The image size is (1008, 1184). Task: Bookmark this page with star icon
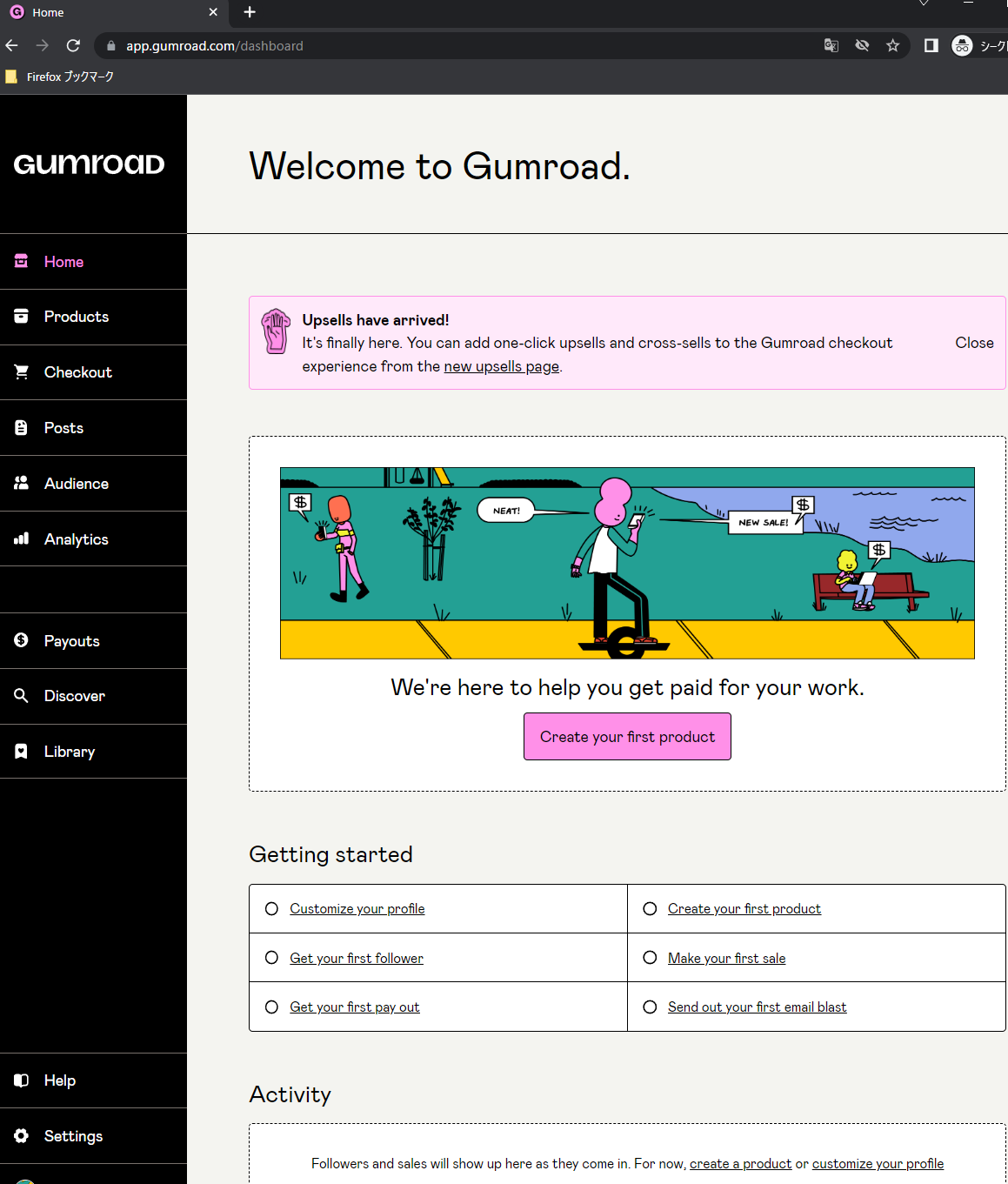click(892, 46)
